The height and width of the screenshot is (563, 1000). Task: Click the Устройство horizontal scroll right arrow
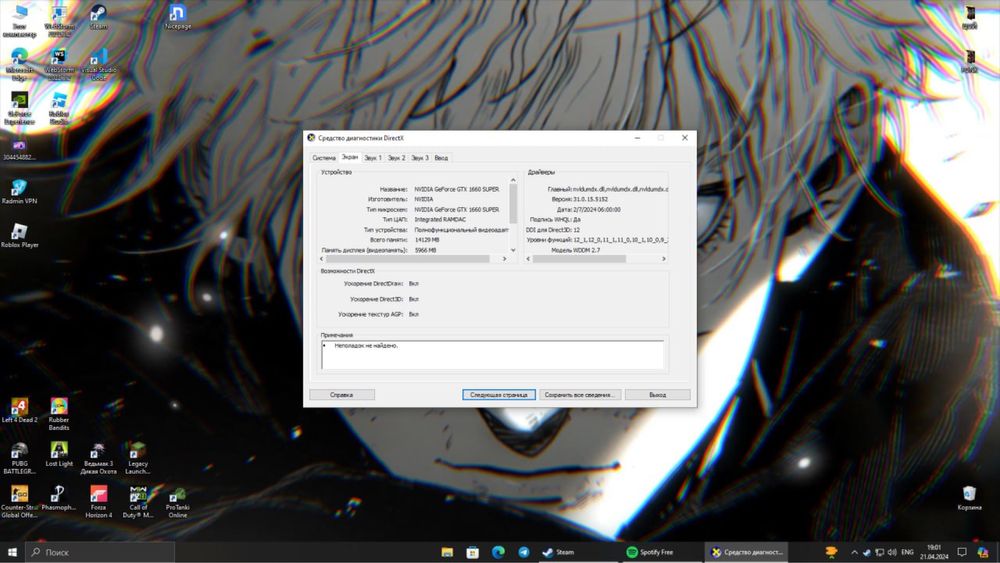(x=504, y=259)
